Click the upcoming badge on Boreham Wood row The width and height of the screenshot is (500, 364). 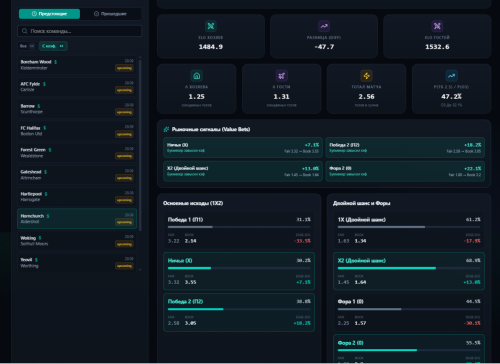(x=124, y=68)
